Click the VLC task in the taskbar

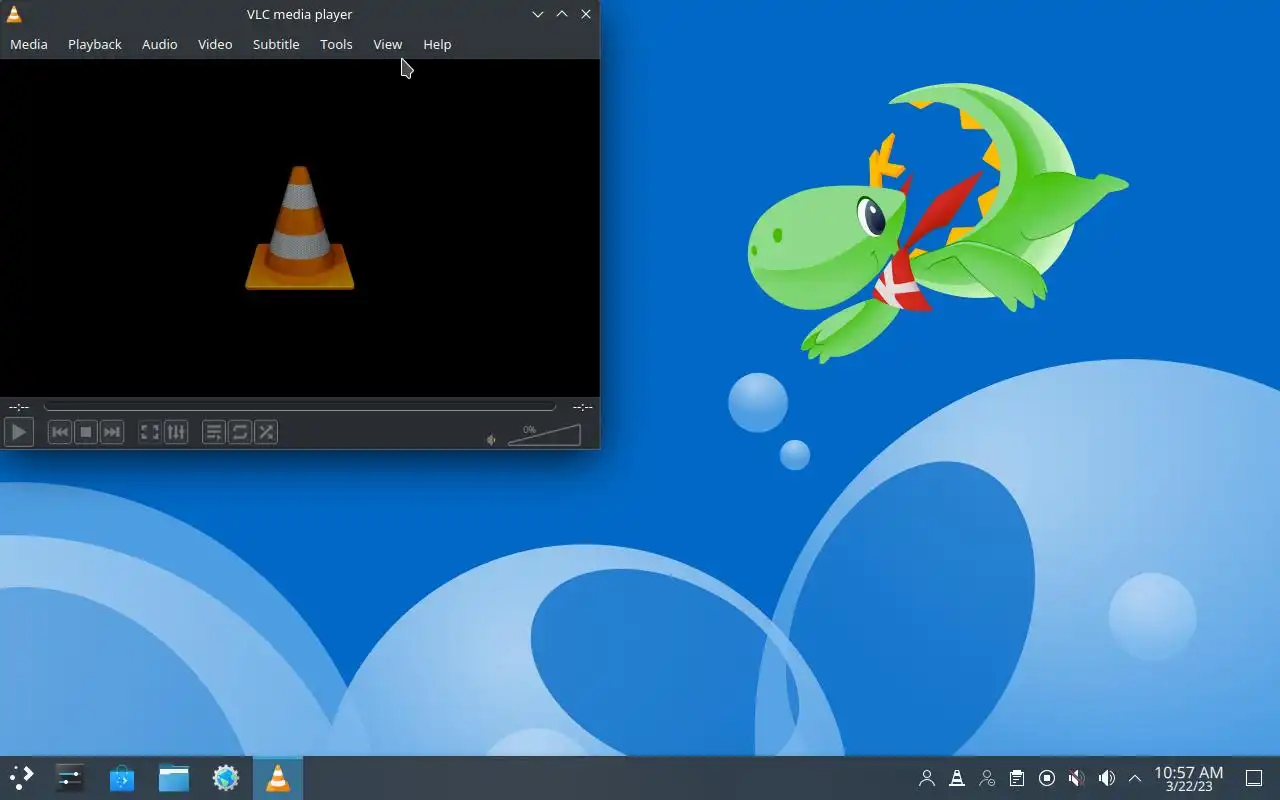[x=278, y=778]
